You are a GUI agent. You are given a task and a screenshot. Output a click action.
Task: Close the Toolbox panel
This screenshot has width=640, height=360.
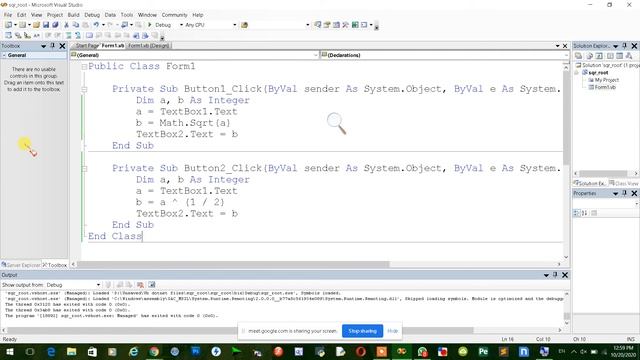(62, 46)
